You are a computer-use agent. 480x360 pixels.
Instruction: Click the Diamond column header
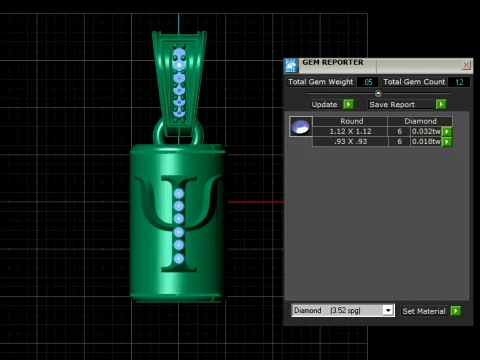[x=420, y=121]
